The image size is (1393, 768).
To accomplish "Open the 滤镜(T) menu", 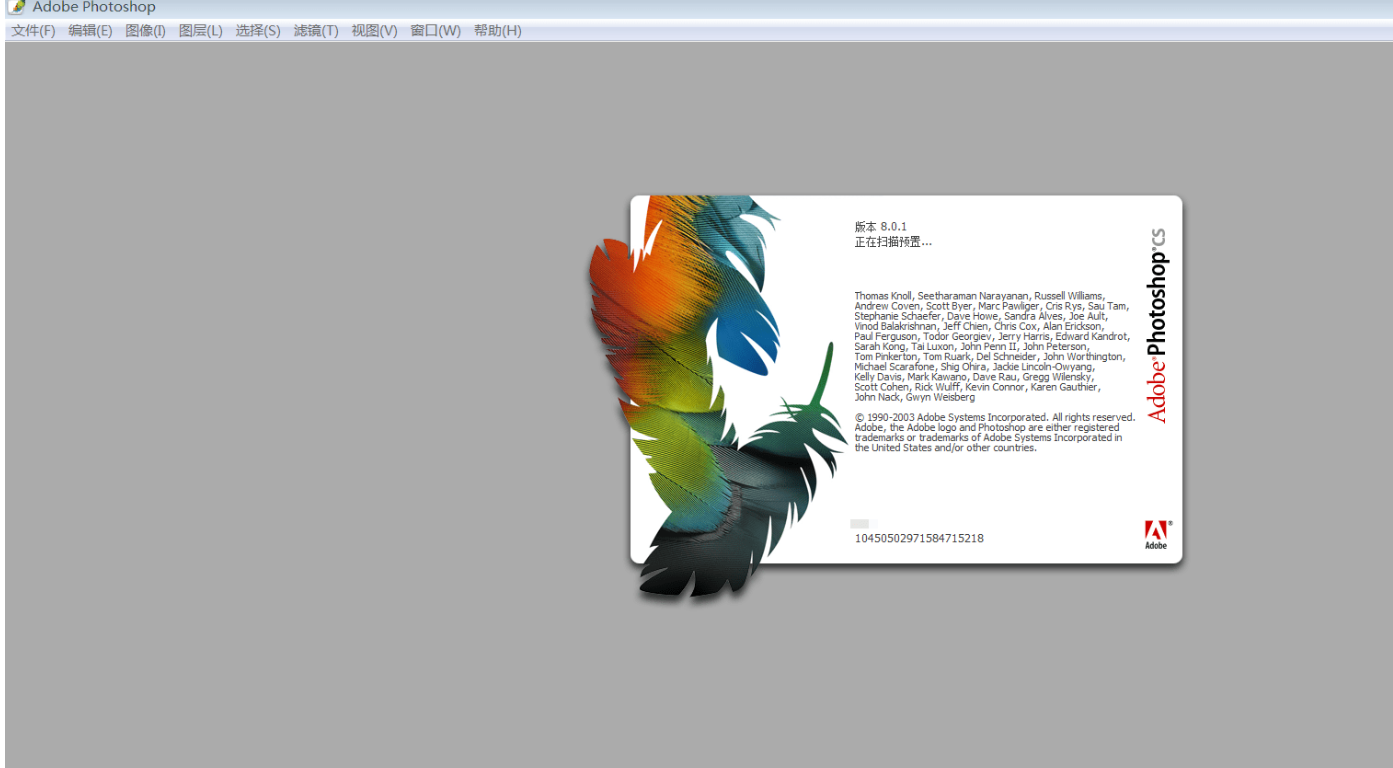I will (316, 31).
